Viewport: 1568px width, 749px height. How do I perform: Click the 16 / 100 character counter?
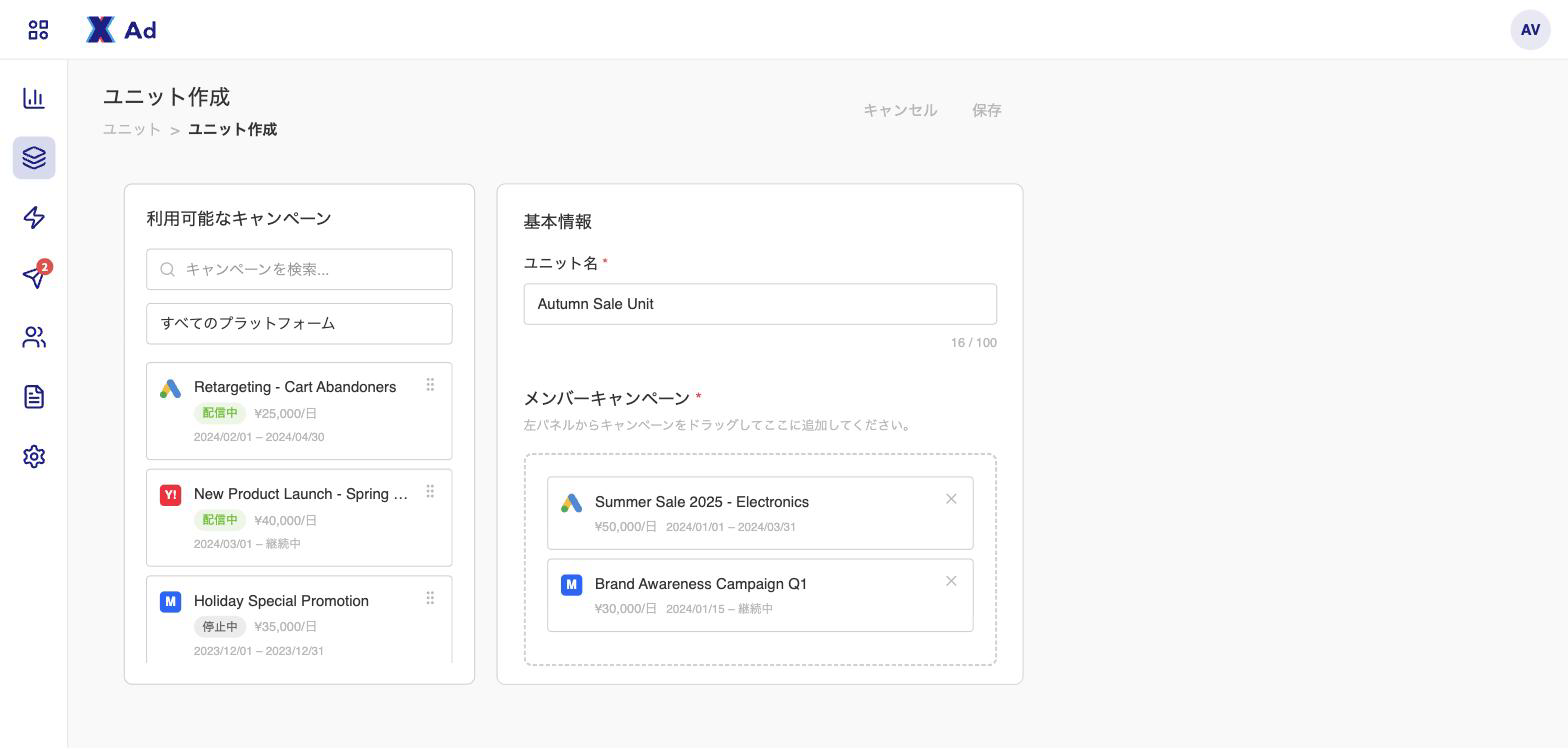[x=974, y=343]
